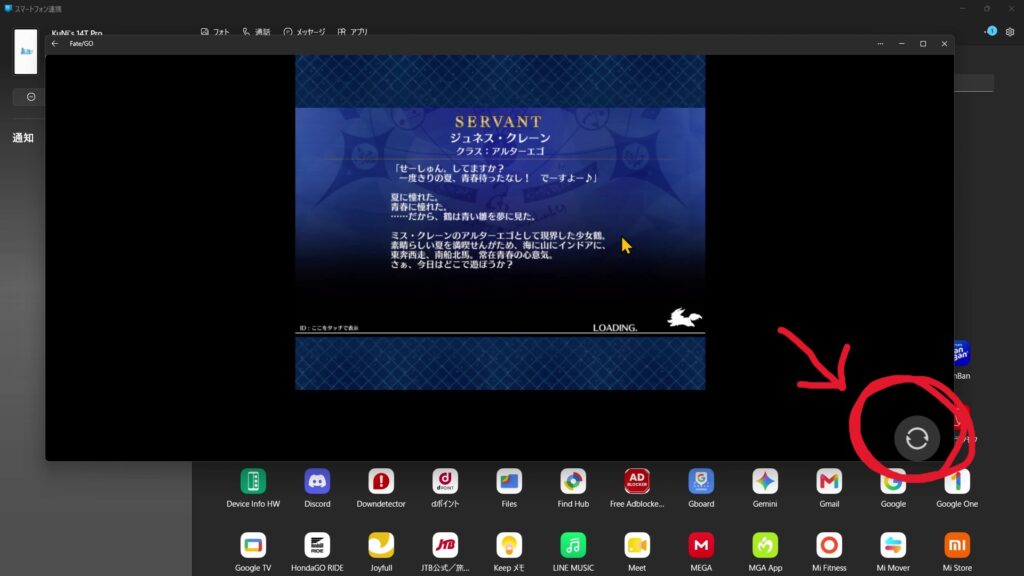Click the app search field in Phone Link
Image resolution: width=1024 pixels, height=576 pixels.
[x=974, y=82]
